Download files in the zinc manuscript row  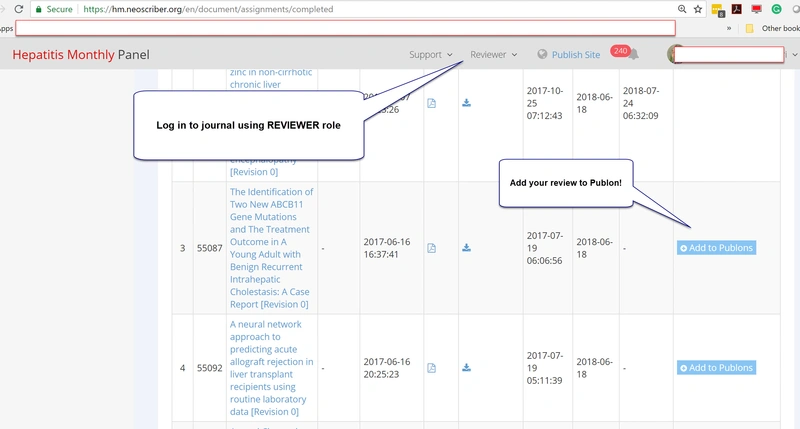tap(466, 103)
